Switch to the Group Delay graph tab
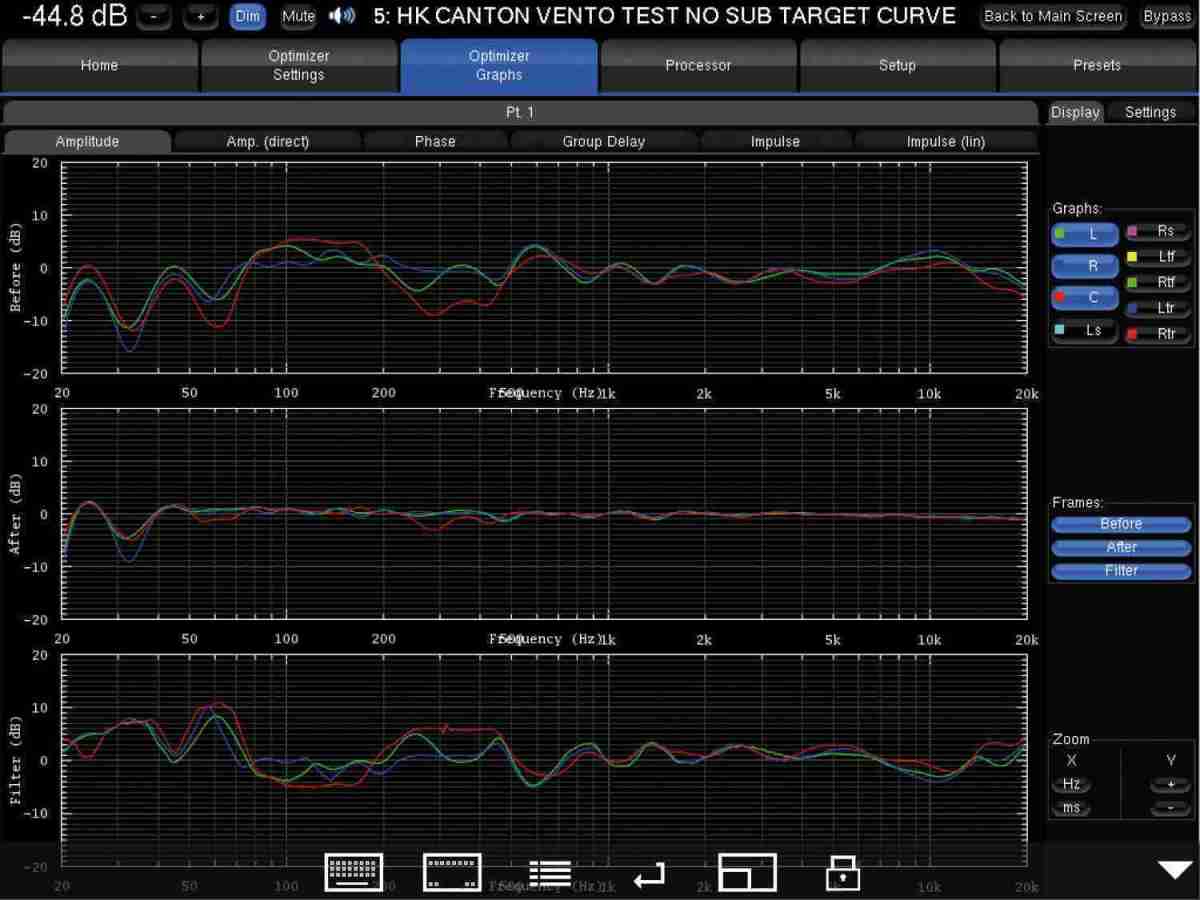The width and height of the screenshot is (1200, 900). pos(603,142)
